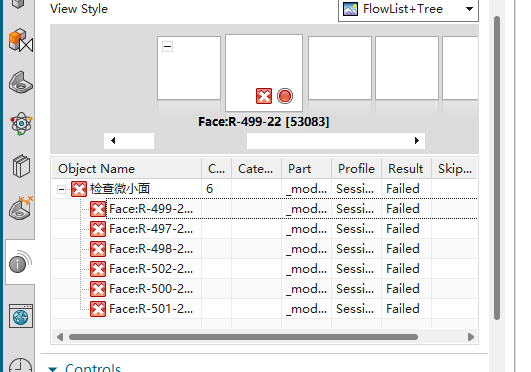531x372 pixels.
Task: Click the Profile column header
Action: [x=357, y=169]
